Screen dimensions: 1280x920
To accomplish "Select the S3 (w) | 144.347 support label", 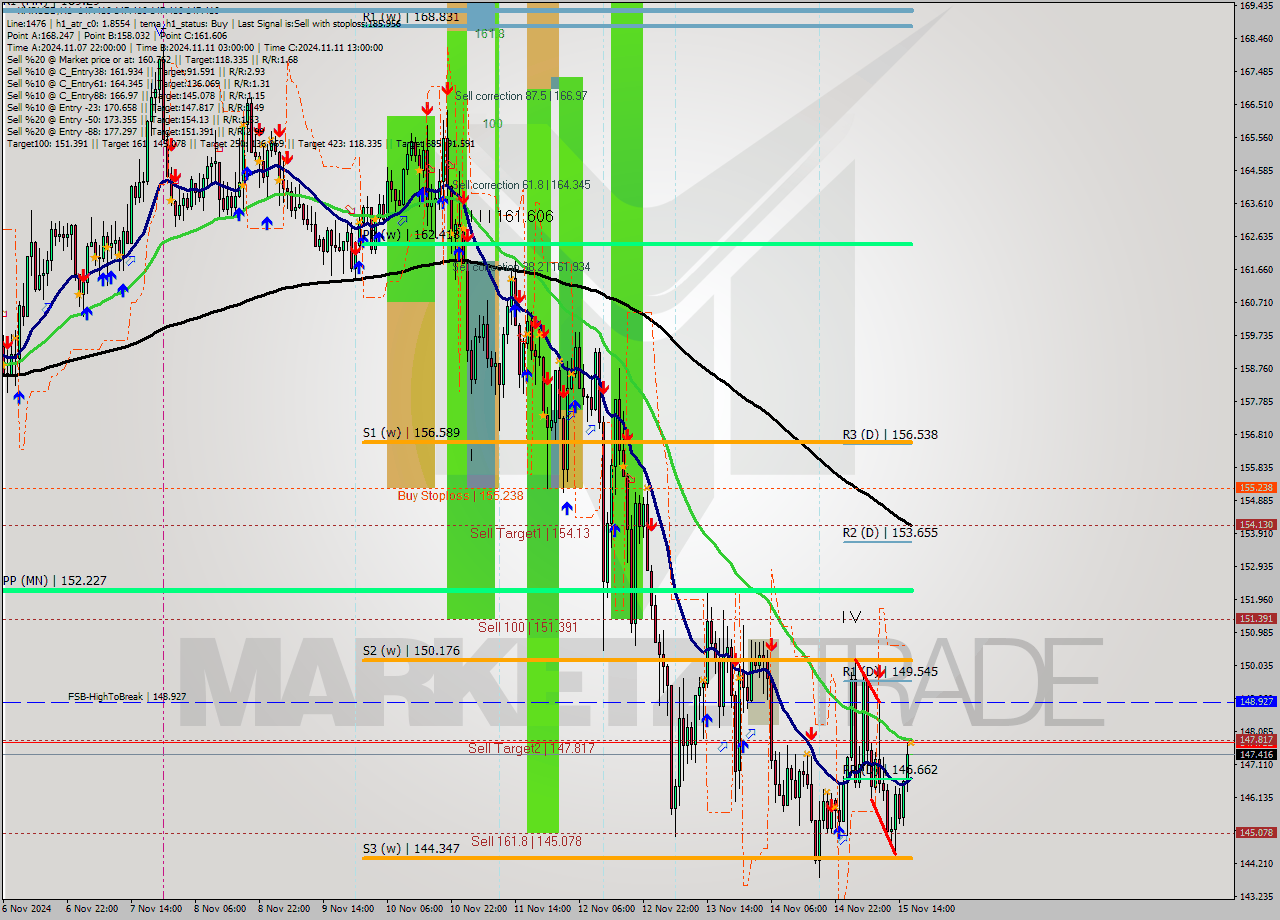I will click(x=411, y=848).
